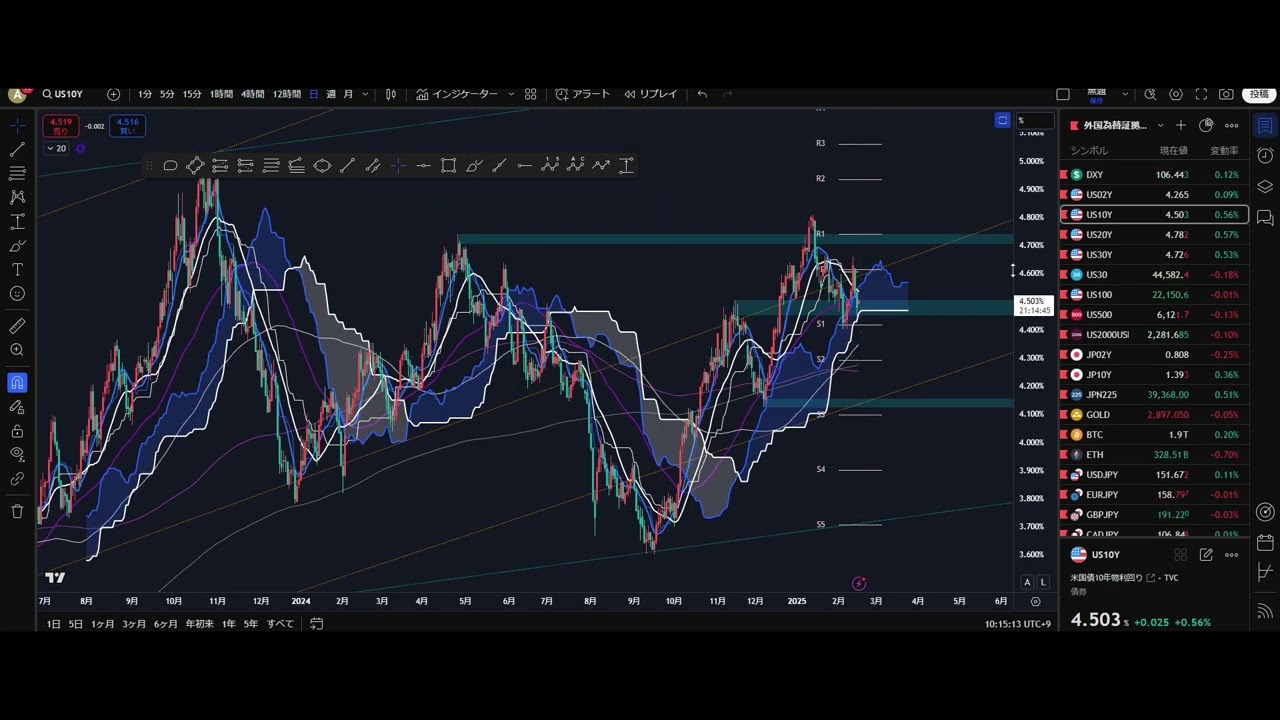Switch range to 6ヶ月
Image resolution: width=1280 pixels, height=720 pixels.
coord(166,624)
